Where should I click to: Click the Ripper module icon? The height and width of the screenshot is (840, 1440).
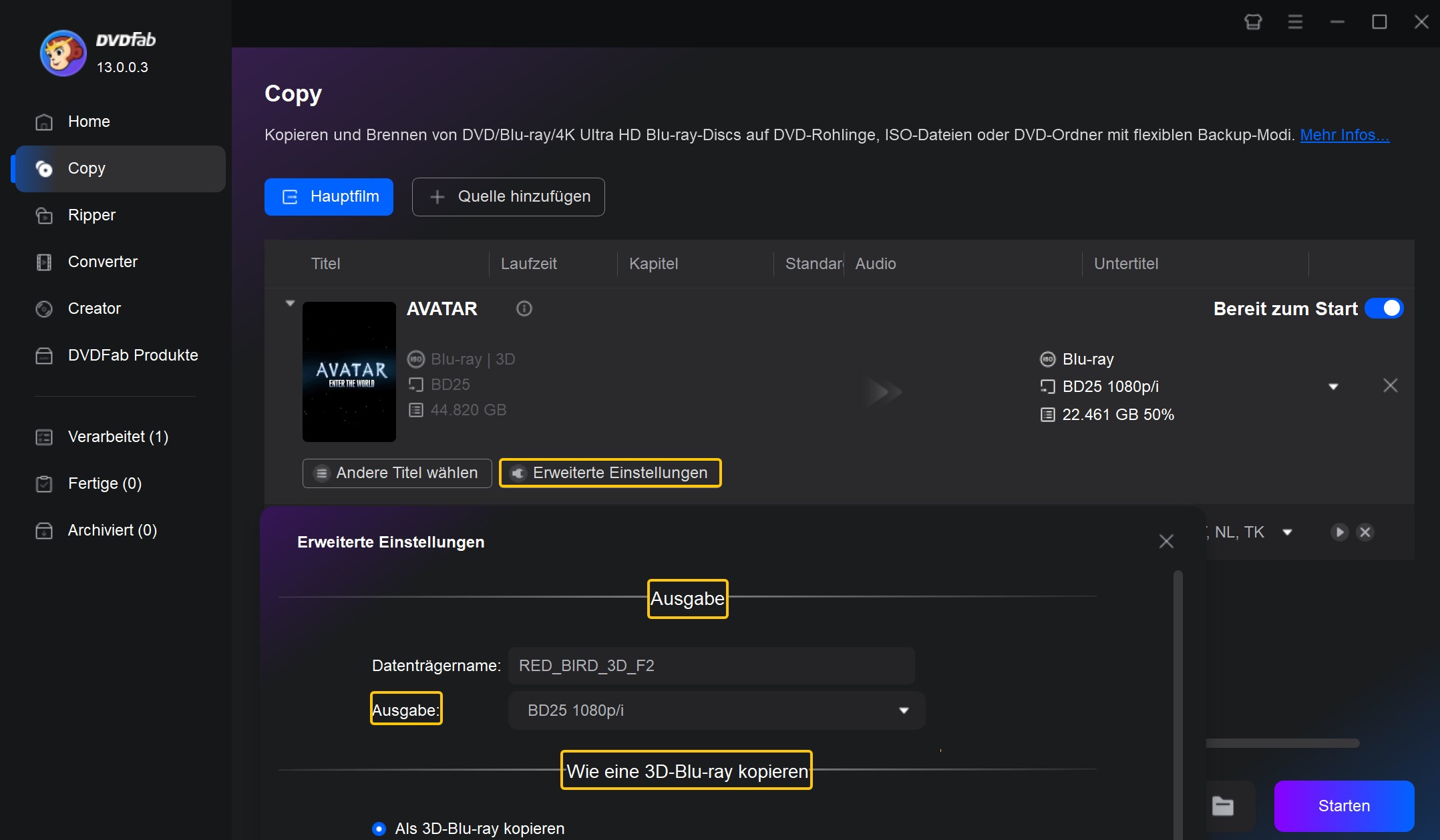point(43,215)
